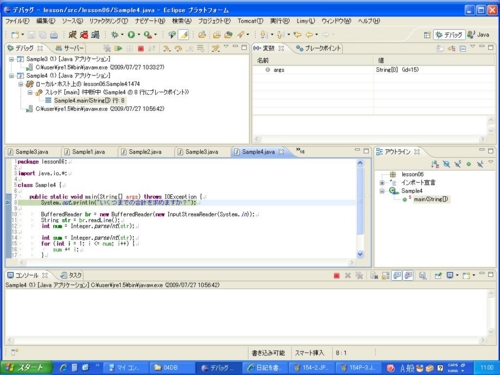500x375 pixels.
Task: Open the New wizard dropdown arrow
Action: 22,35
